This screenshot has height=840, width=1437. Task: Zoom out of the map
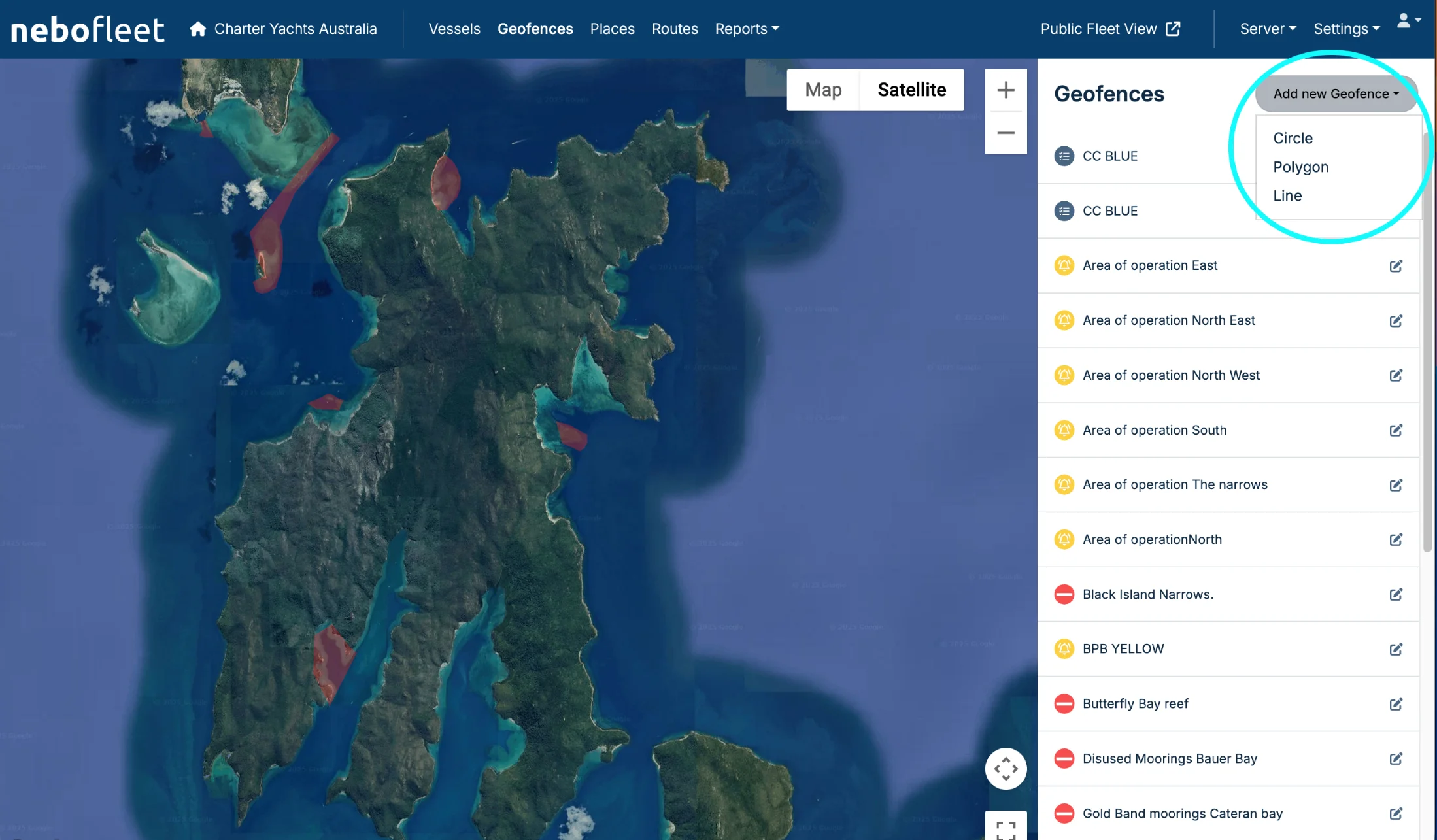tap(1006, 133)
